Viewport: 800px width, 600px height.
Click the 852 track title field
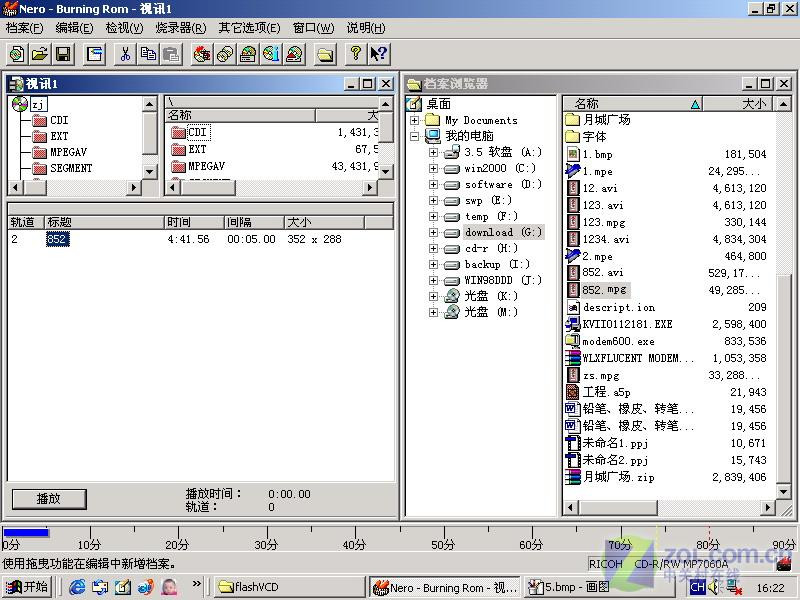(57, 239)
